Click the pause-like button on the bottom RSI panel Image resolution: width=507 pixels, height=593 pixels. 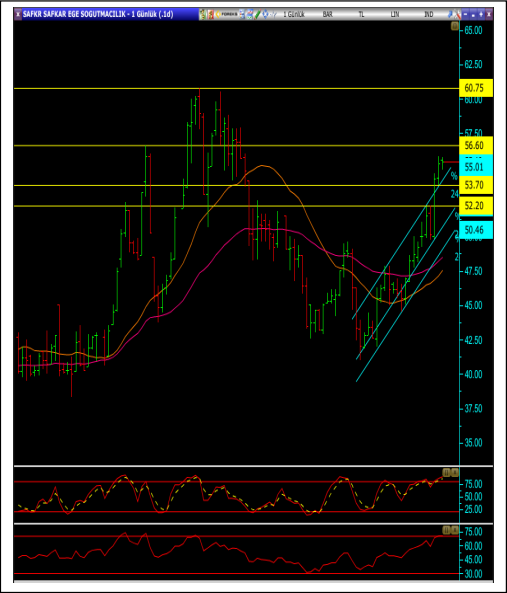[446, 530]
